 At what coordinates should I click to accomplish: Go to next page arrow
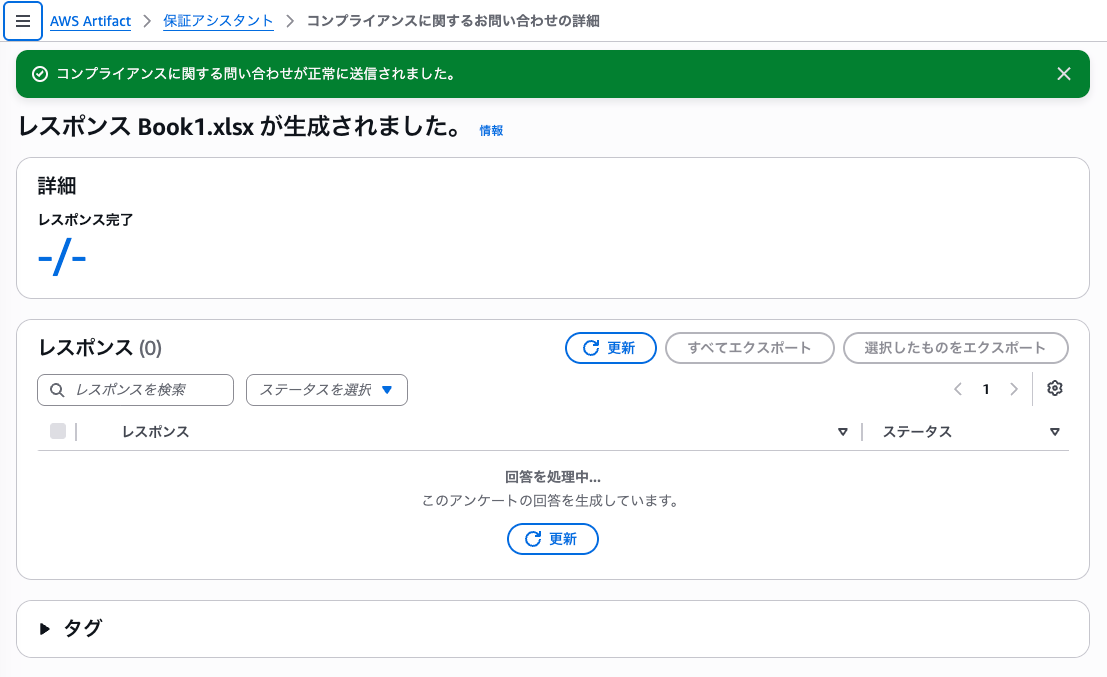coord(1014,389)
